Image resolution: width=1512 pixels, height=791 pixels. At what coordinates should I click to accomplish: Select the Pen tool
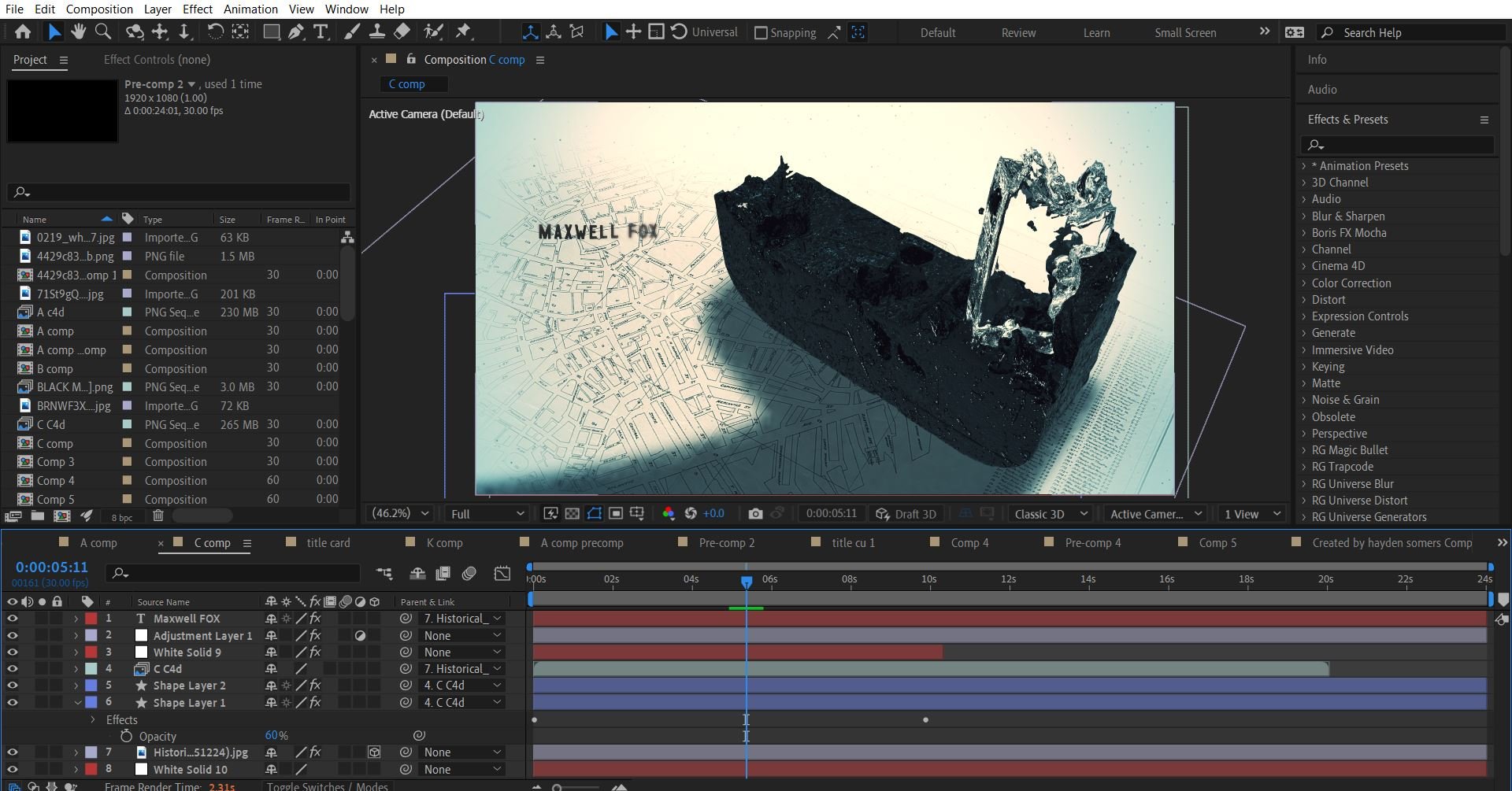(295, 32)
